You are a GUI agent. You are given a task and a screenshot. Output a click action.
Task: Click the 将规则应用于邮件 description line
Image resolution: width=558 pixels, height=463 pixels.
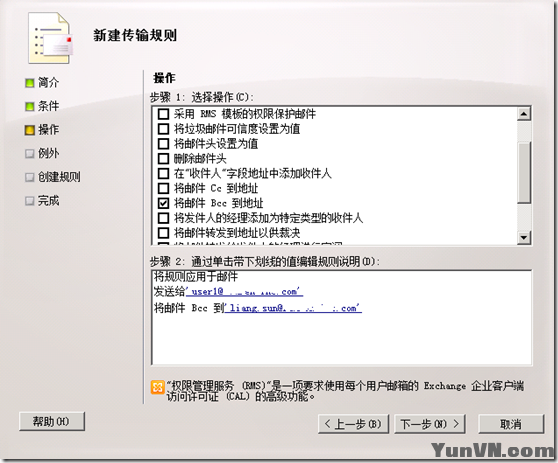196,277
